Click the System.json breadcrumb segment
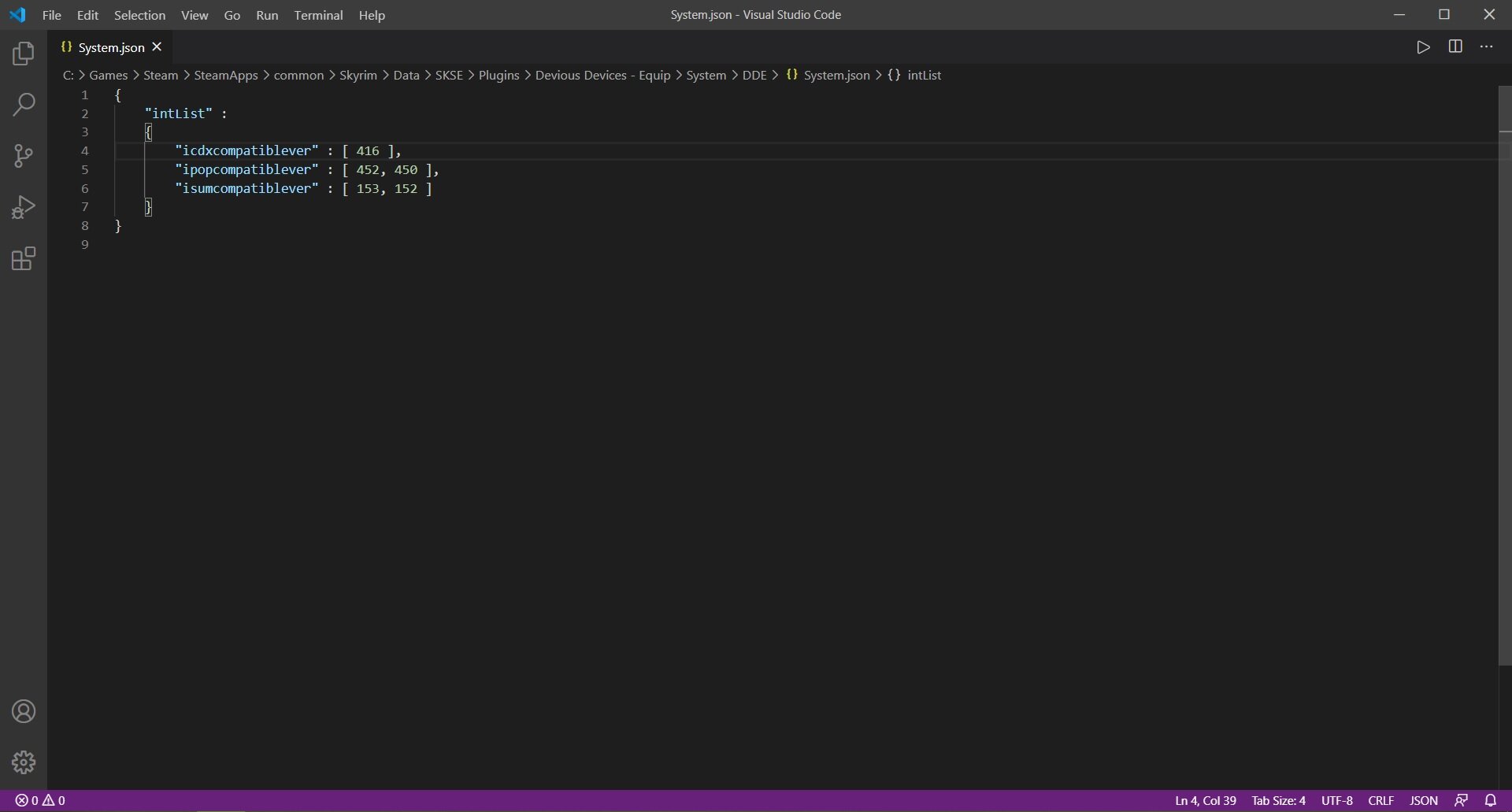 coord(828,75)
